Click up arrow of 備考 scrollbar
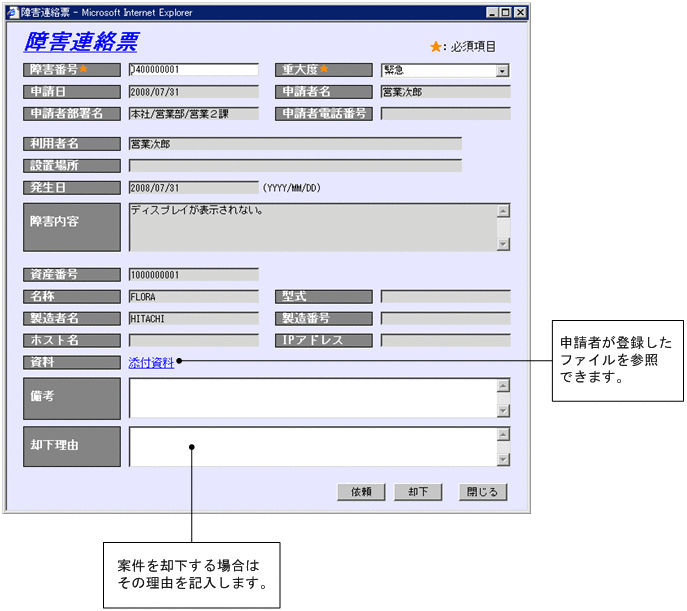 pos(503,386)
